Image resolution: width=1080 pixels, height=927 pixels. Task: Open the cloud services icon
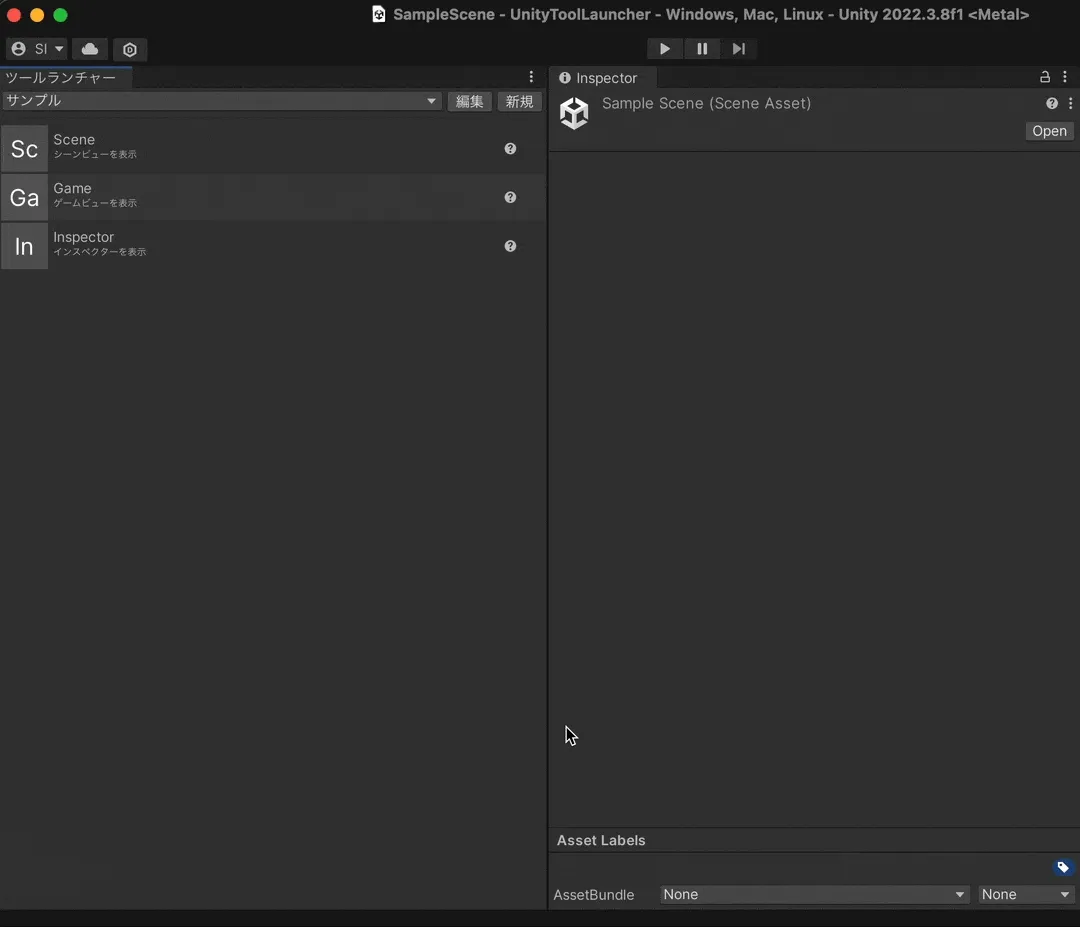click(x=90, y=49)
